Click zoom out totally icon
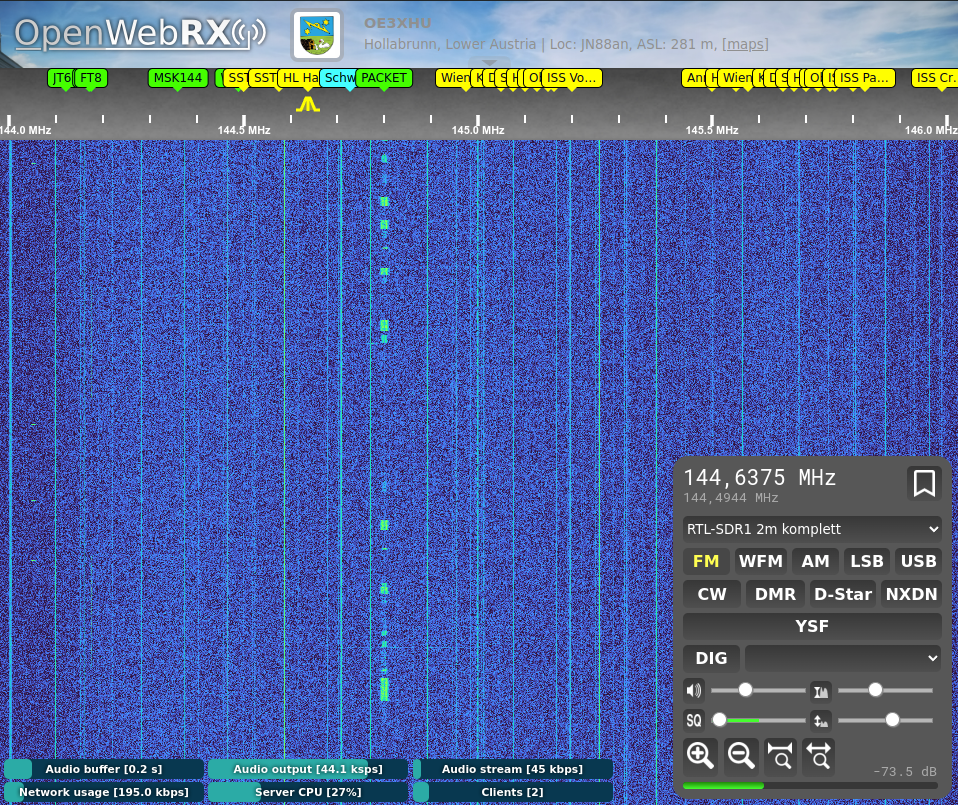The height and width of the screenshot is (805, 958). [819, 756]
